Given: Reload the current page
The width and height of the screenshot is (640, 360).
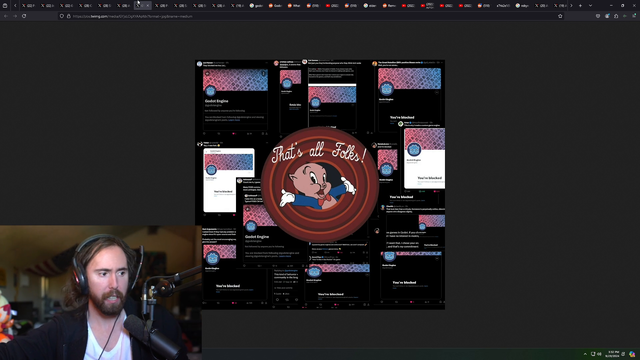Looking at the screenshot, I should coord(24,16).
